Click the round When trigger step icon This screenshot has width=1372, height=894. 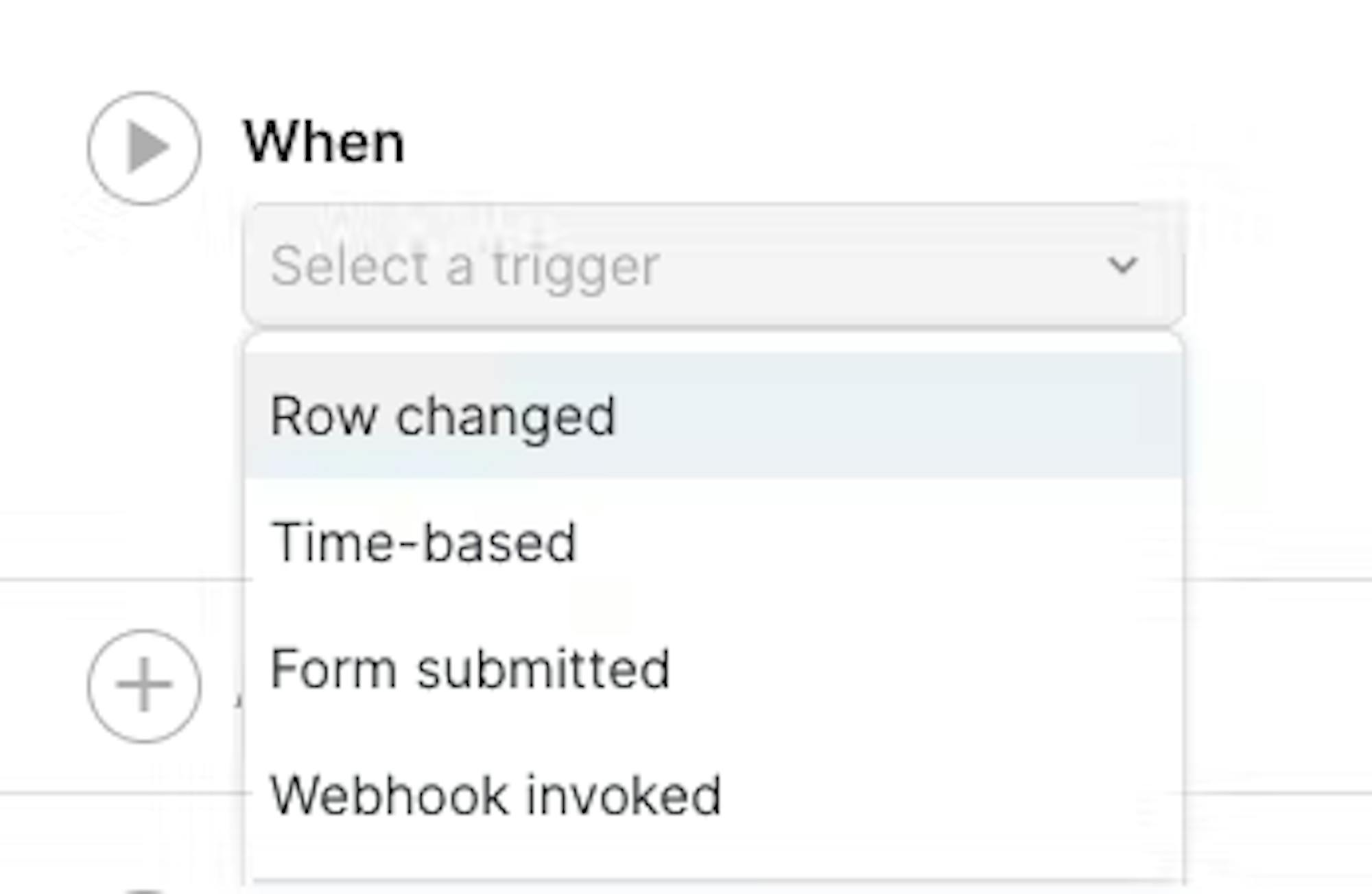pos(144,148)
